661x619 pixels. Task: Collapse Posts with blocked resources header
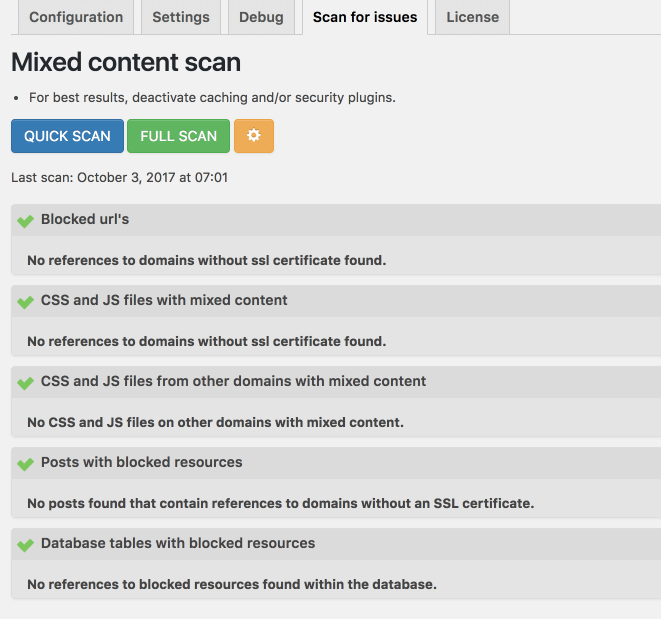coord(336,463)
